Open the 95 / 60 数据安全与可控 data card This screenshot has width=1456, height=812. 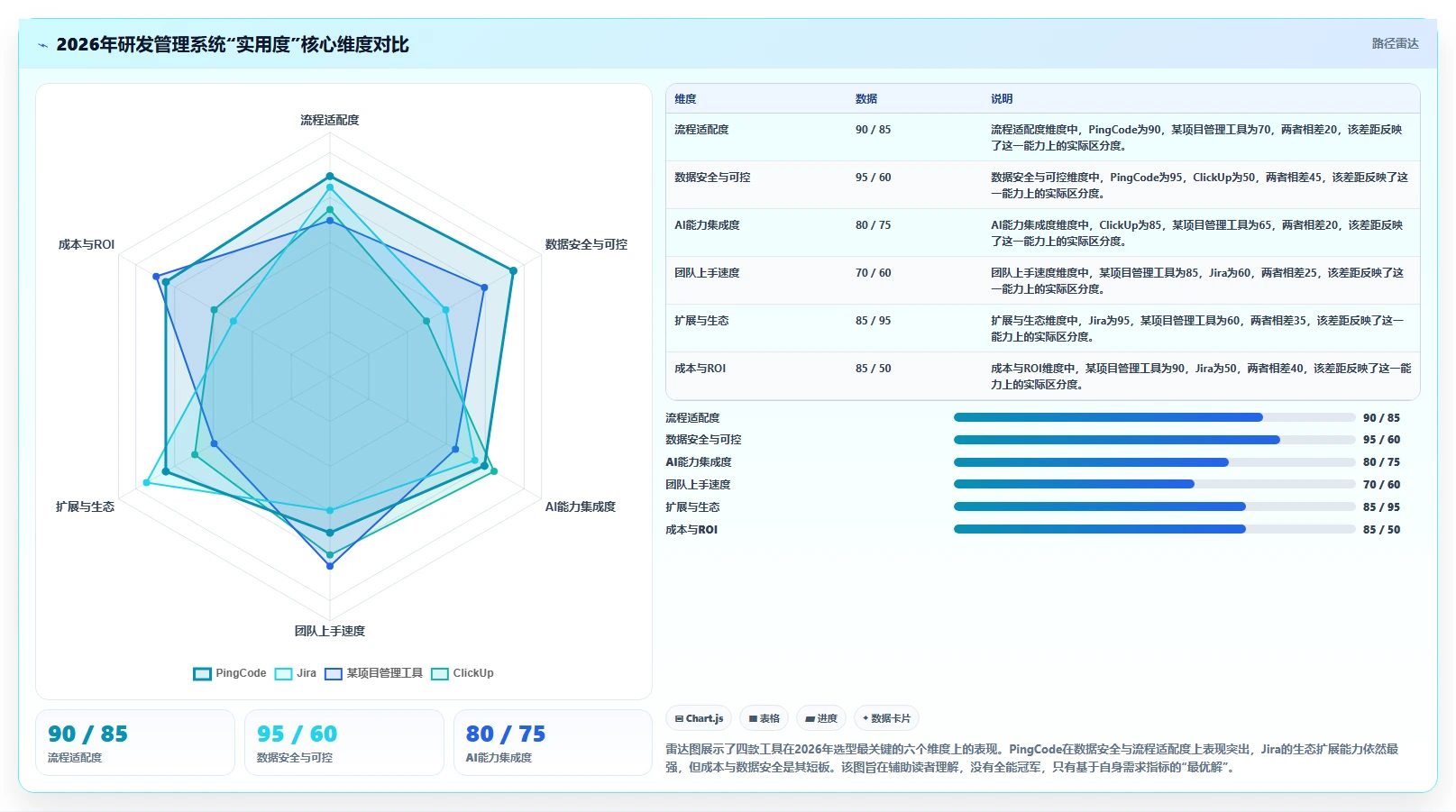click(x=344, y=743)
